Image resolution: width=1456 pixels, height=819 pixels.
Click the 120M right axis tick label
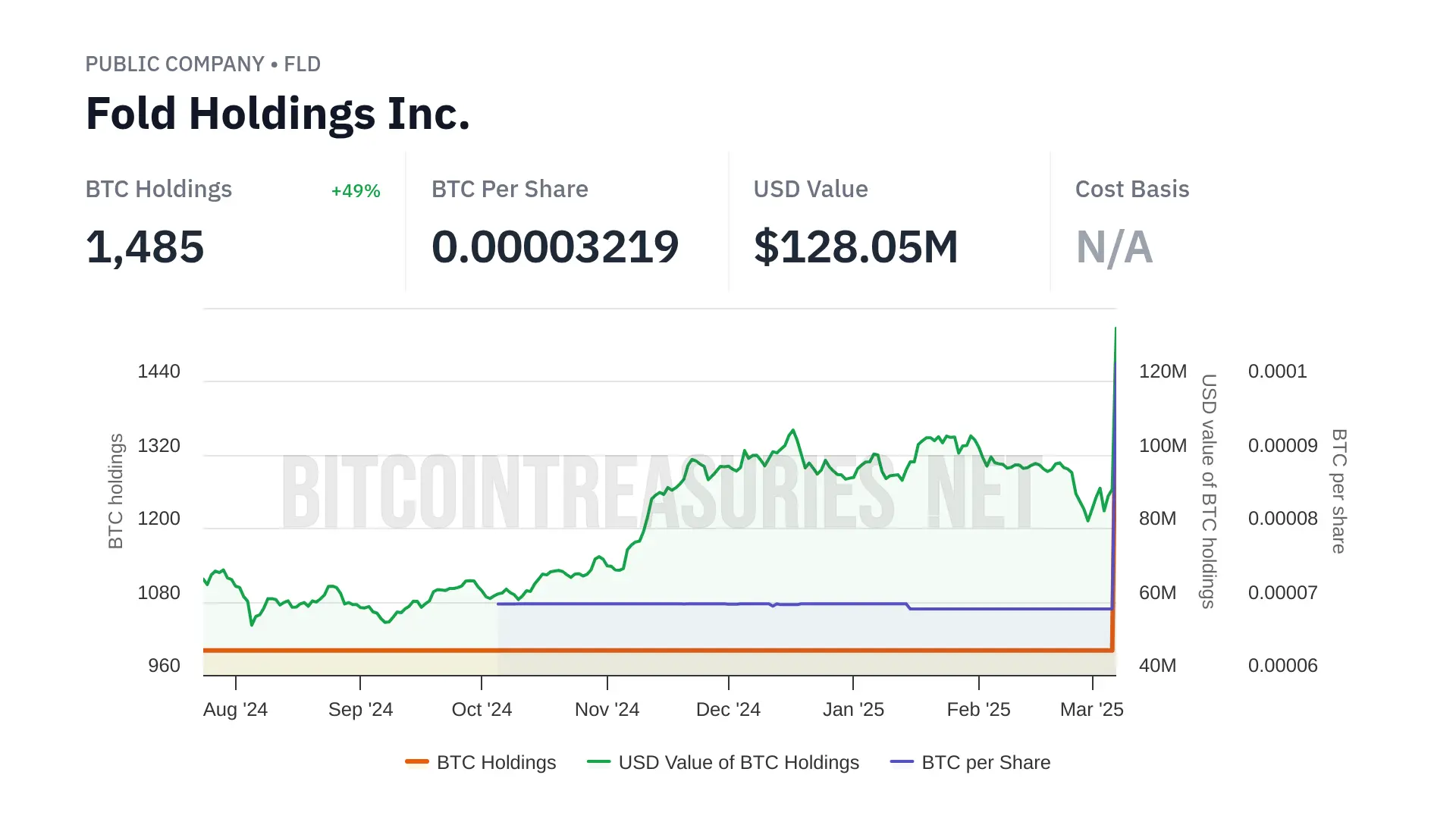pos(1163,372)
